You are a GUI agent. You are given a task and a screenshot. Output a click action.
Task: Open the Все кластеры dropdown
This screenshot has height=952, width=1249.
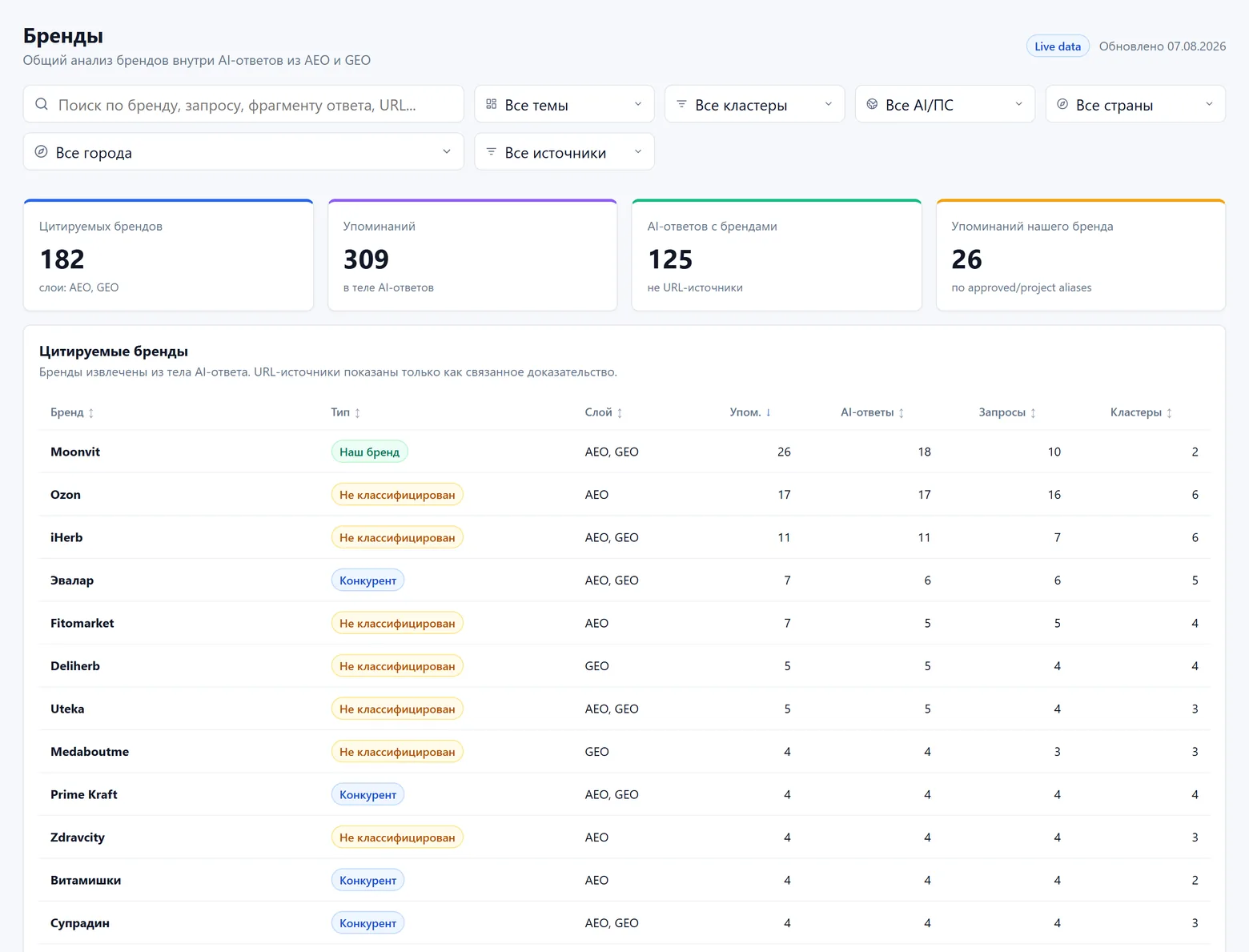[755, 104]
